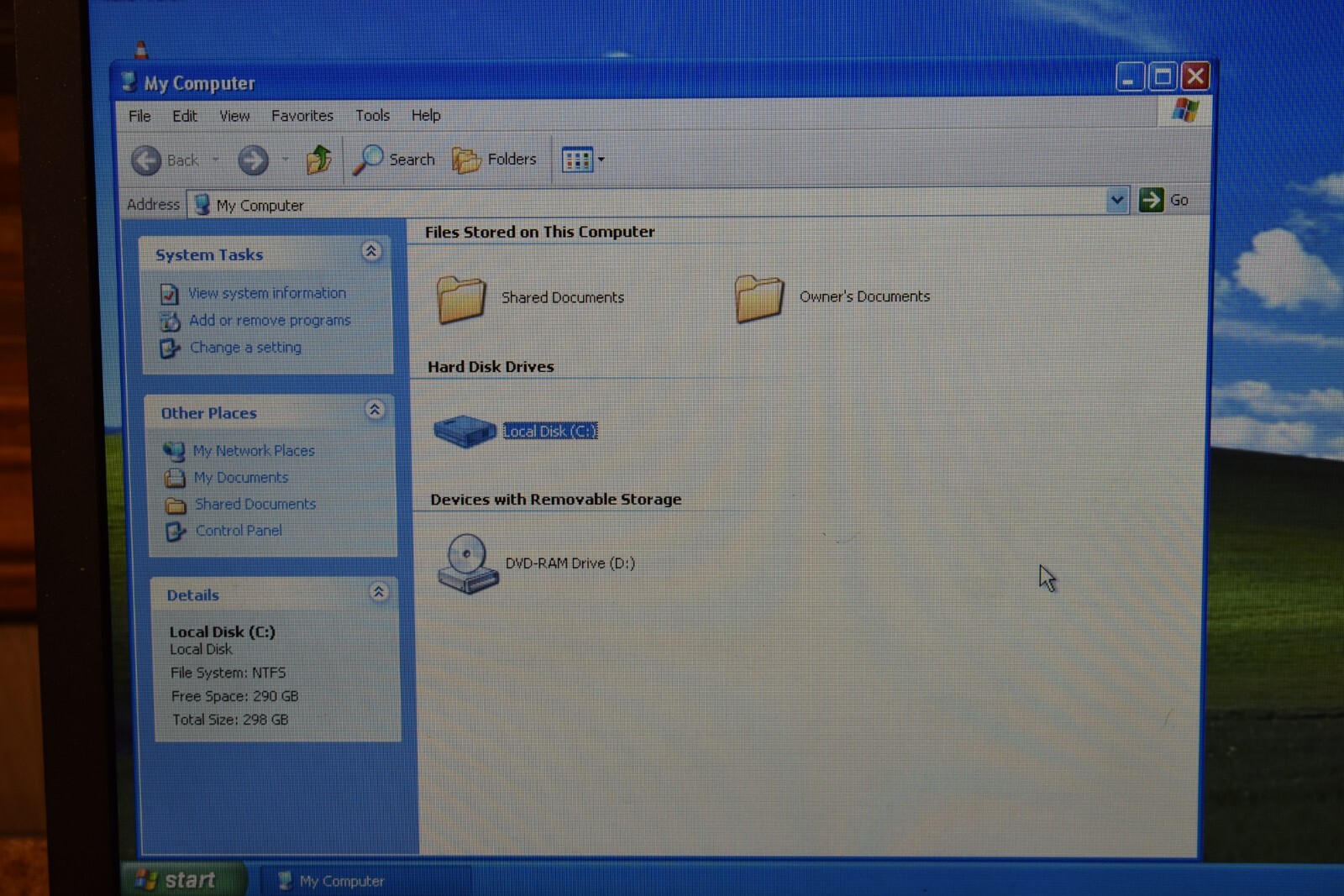Click the sidebar Shared Documents folder icon

click(176, 505)
